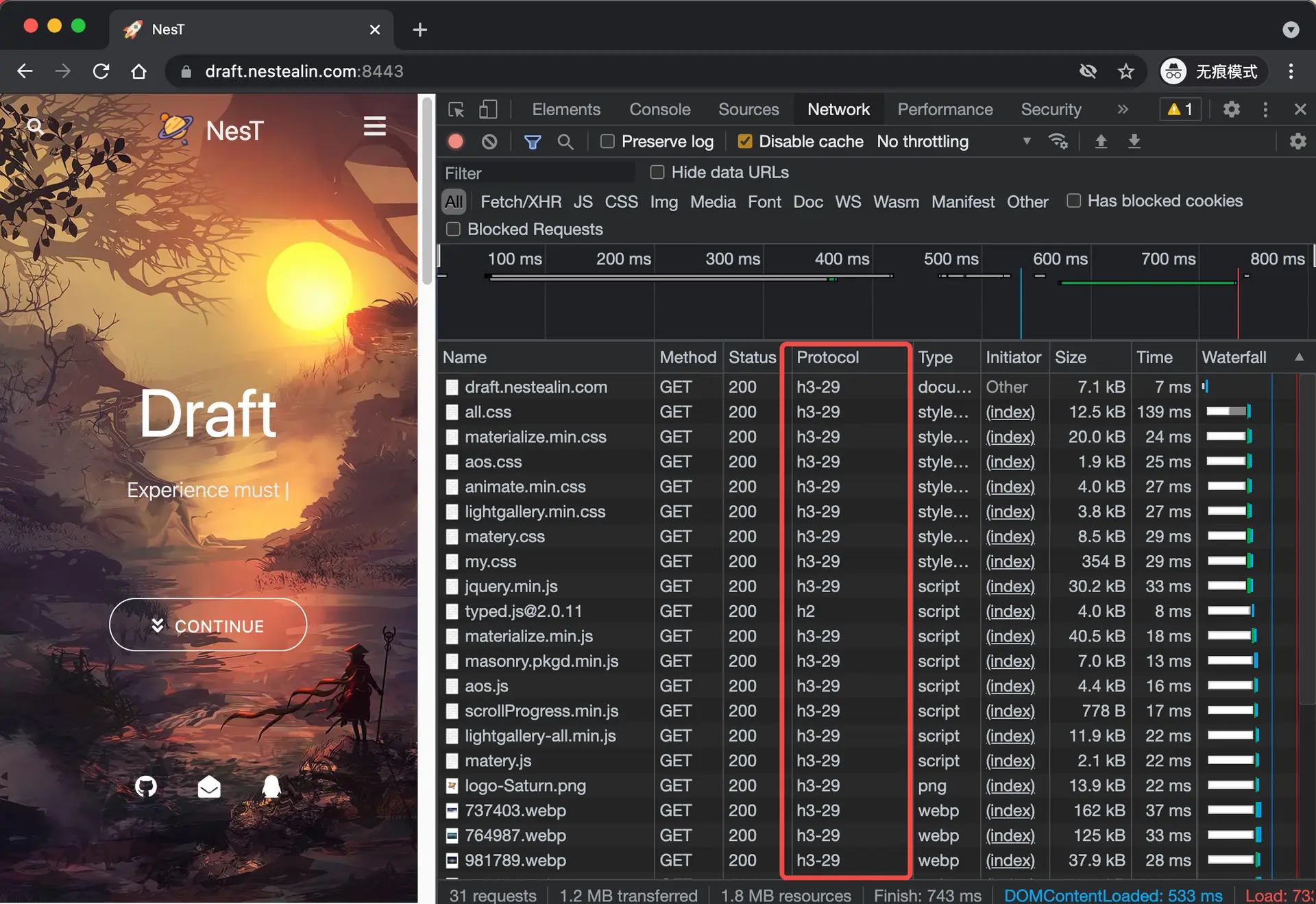Click the warnings counter badge
The image size is (1316, 904).
(x=1180, y=110)
